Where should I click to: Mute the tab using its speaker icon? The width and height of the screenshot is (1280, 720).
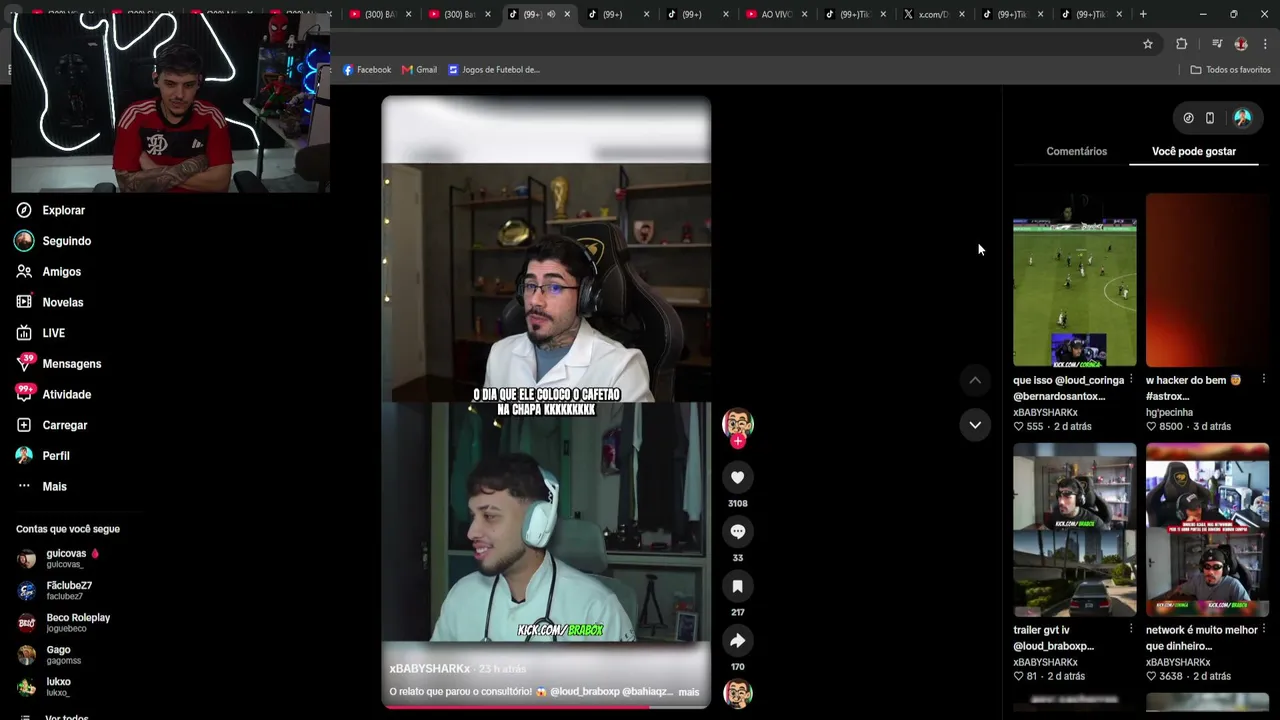click(x=551, y=14)
